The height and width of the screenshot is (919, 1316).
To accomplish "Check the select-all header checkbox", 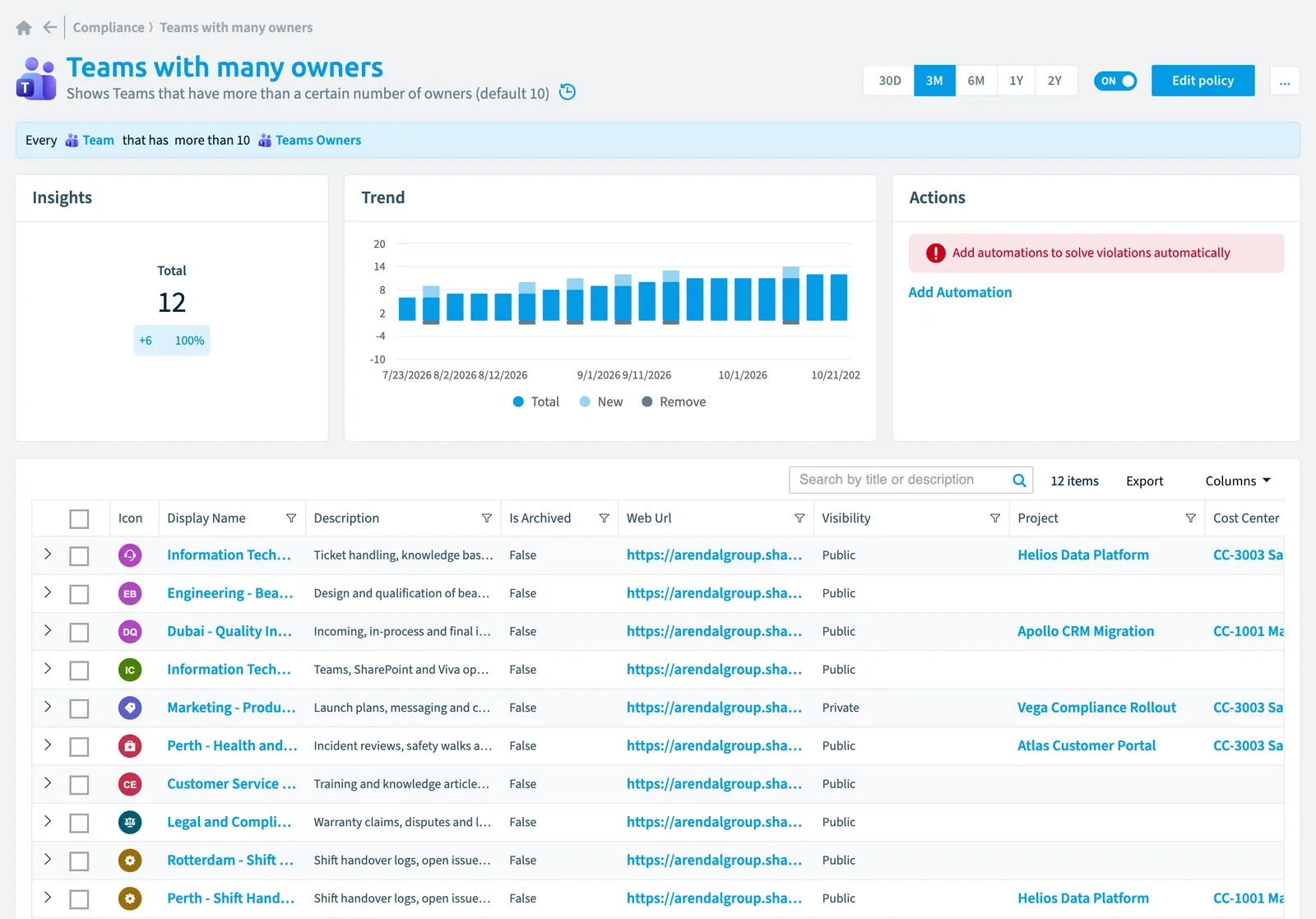I will pyautogui.click(x=79, y=519).
